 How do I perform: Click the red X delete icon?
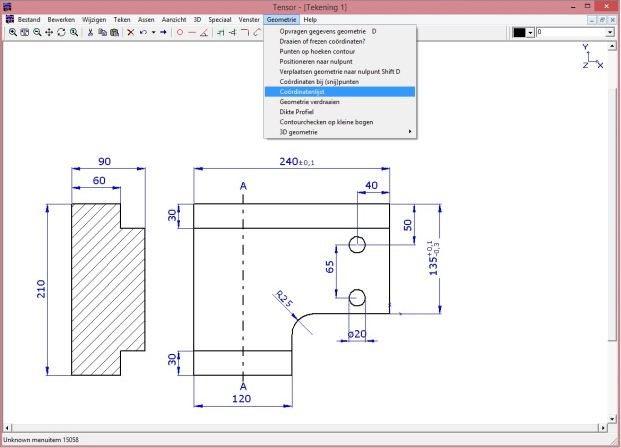point(131,32)
